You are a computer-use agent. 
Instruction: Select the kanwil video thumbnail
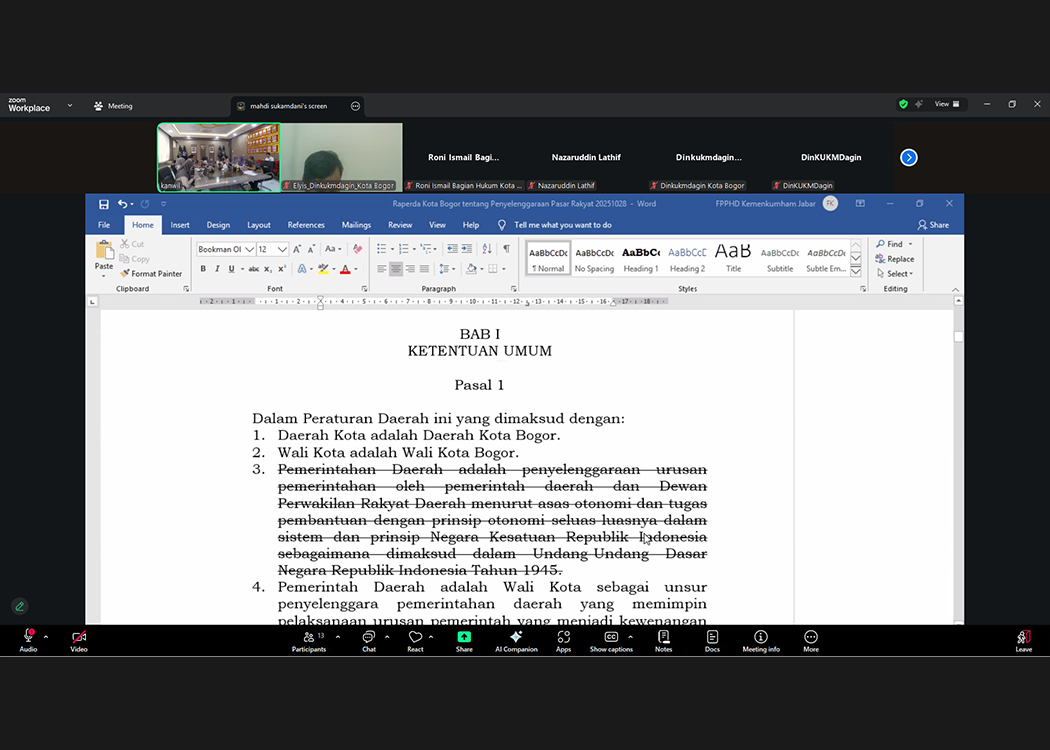218,157
